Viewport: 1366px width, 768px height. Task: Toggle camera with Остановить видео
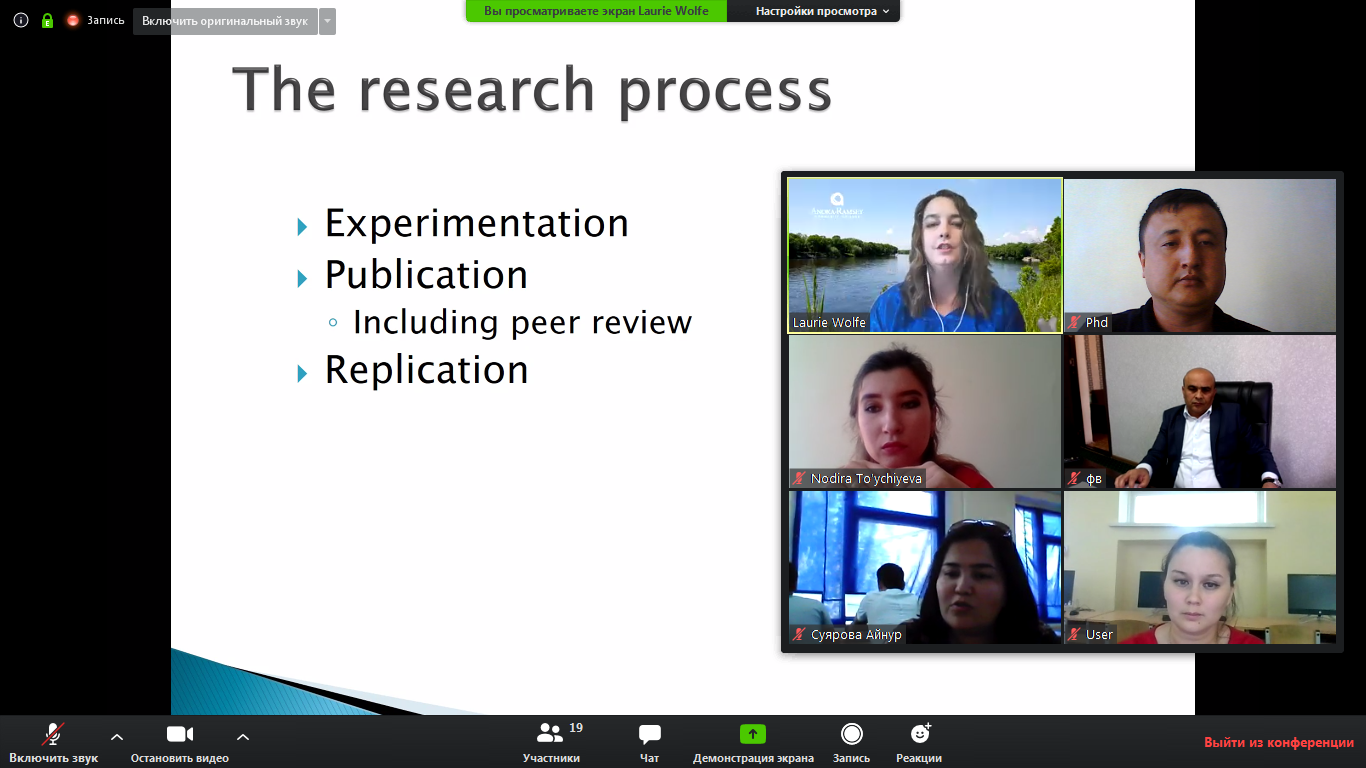pos(180,742)
